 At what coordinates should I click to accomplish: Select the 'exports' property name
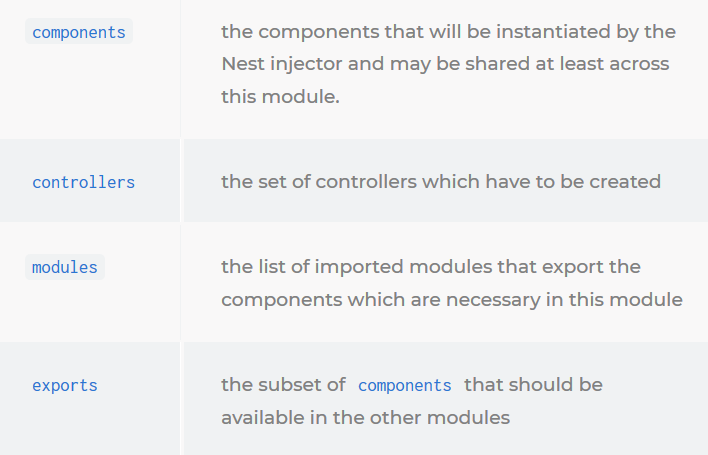pyautogui.click(x=65, y=385)
